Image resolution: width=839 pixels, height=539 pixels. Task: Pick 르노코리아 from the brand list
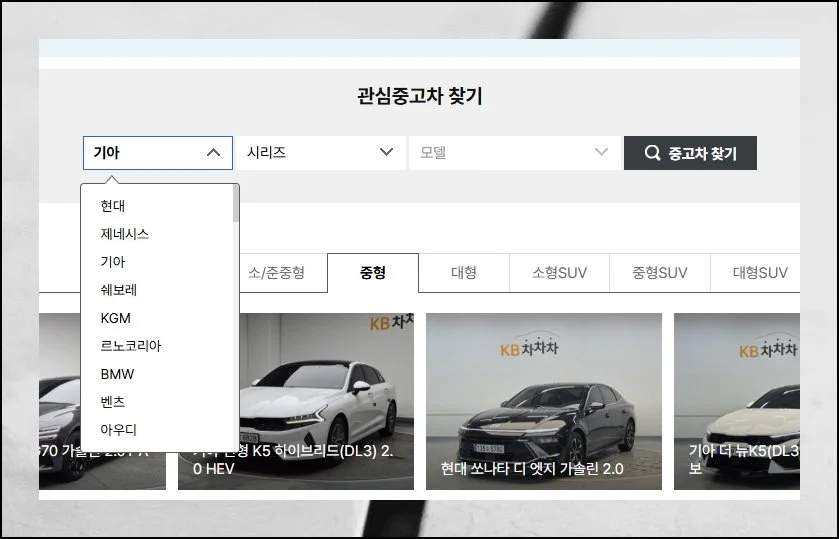pos(131,346)
